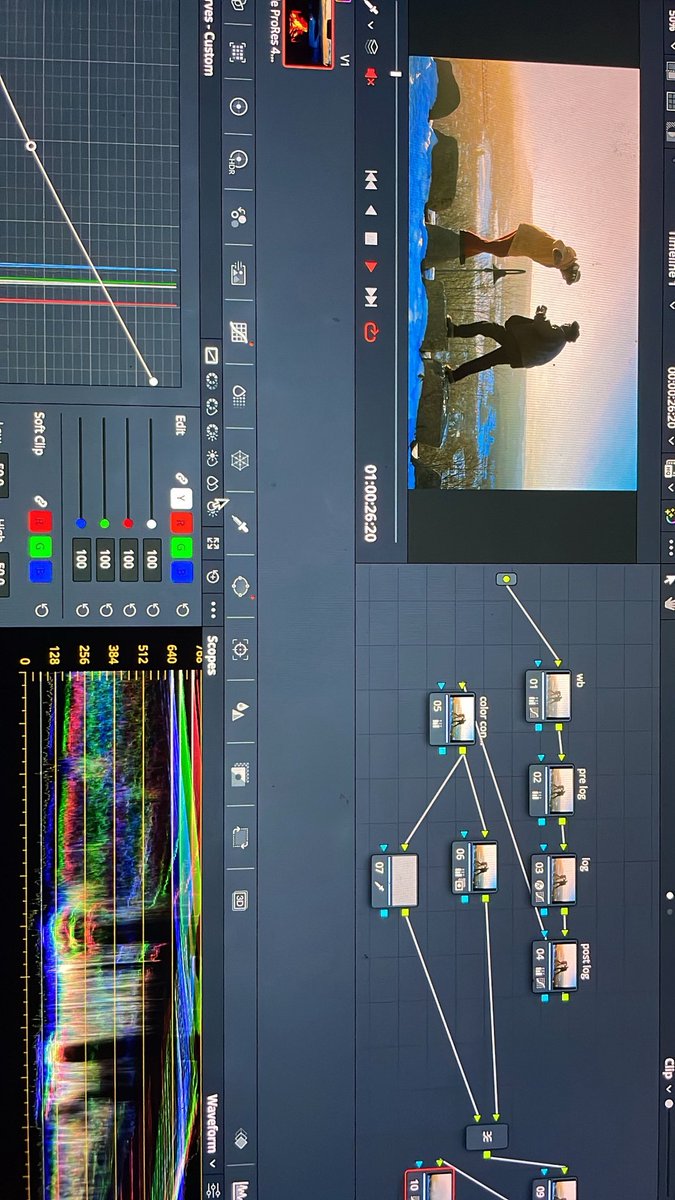Reset all curves with circular arrow

click(x=213, y=577)
